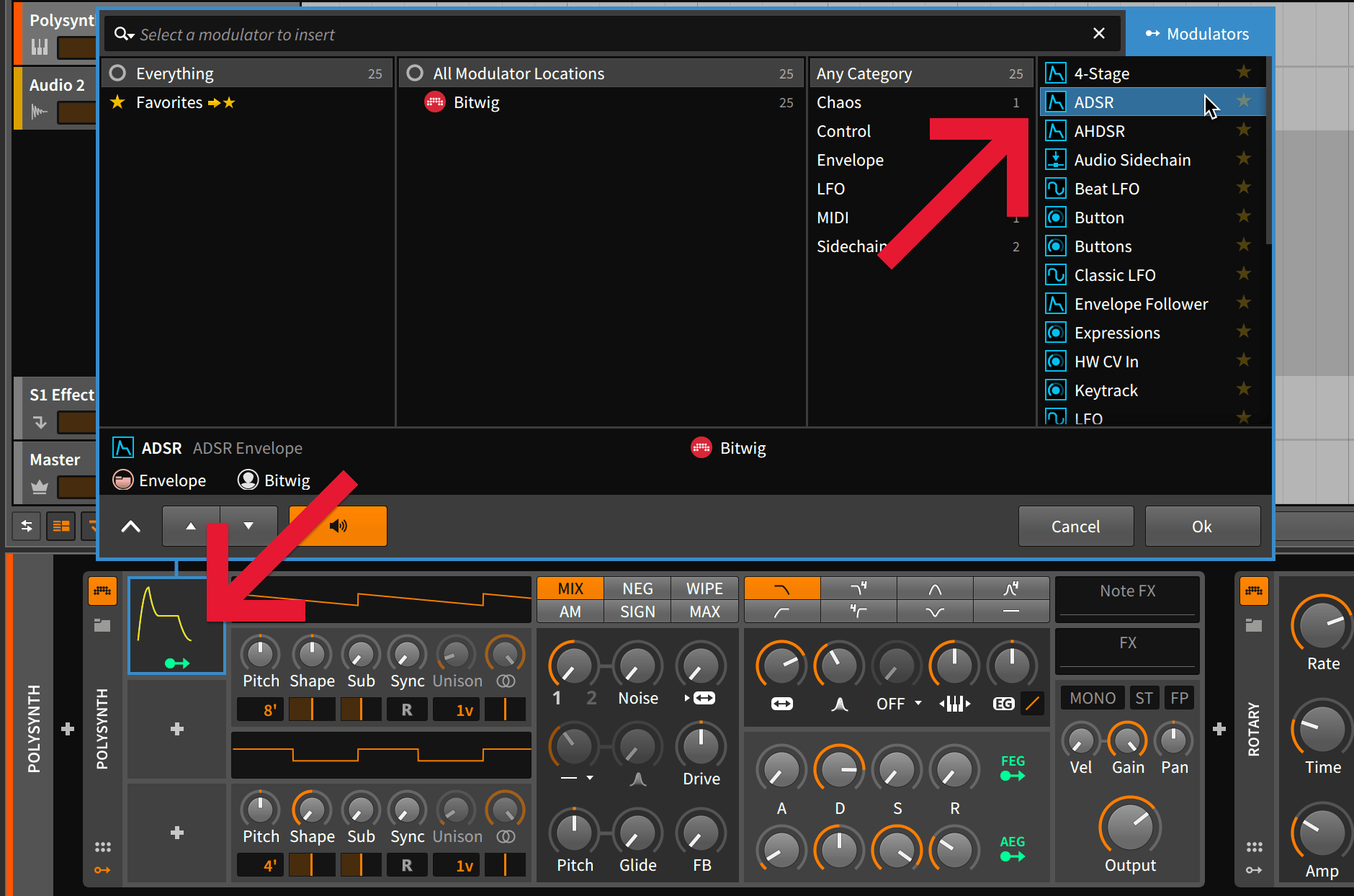This screenshot has height=896, width=1354.
Task: Enable the MIX oscillator blend mode
Action: pos(570,588)
